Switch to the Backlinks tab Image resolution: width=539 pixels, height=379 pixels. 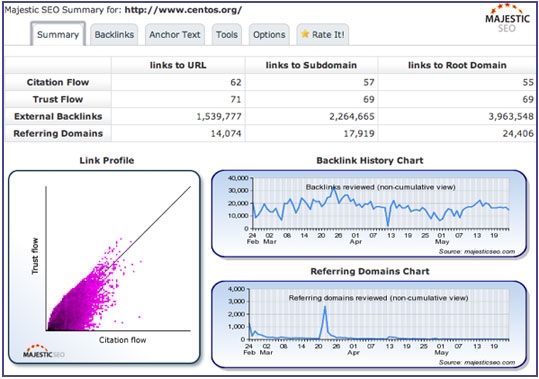click(x=114, y=34)
